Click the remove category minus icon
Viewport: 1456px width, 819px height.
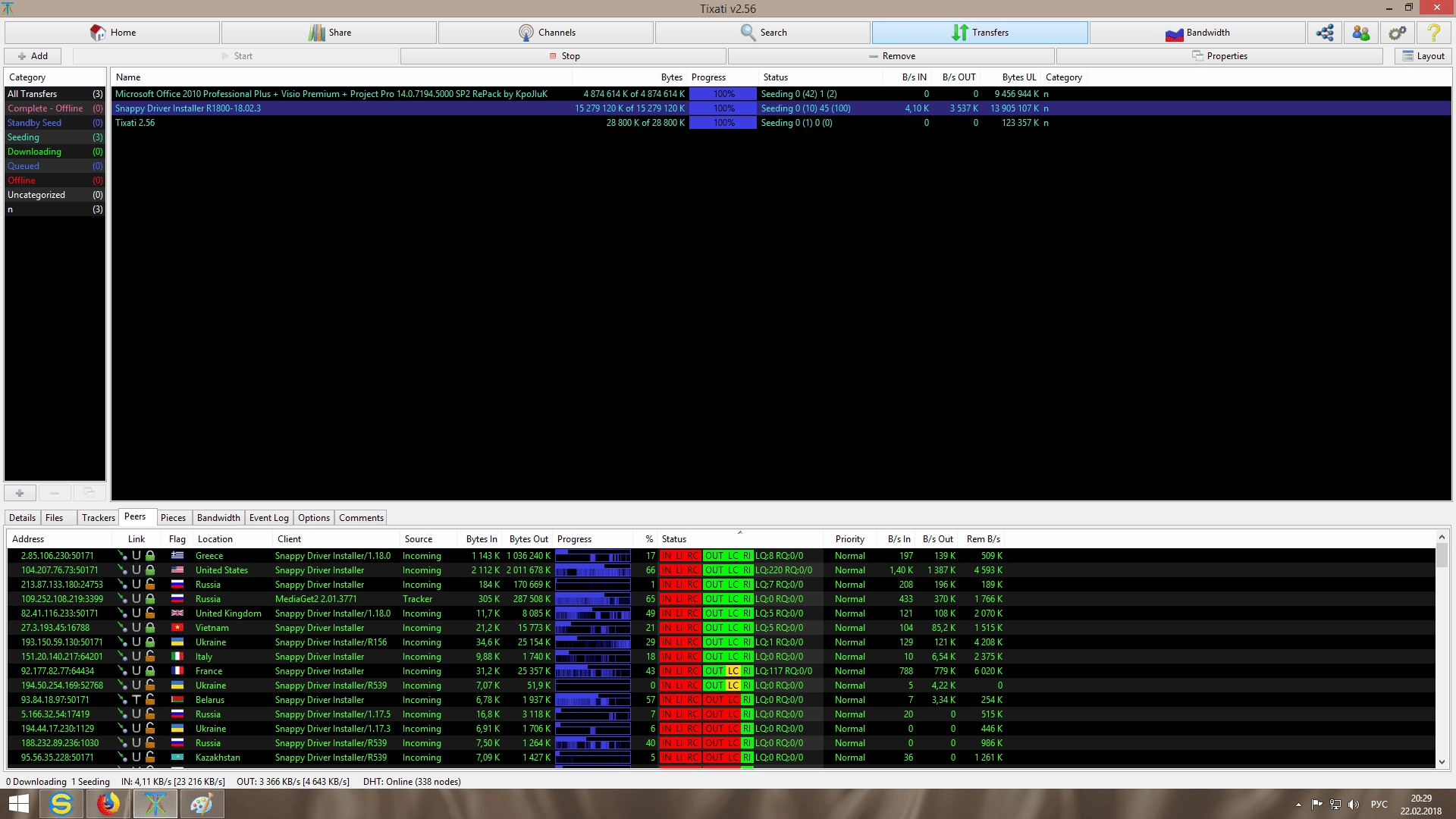[55, 493]
